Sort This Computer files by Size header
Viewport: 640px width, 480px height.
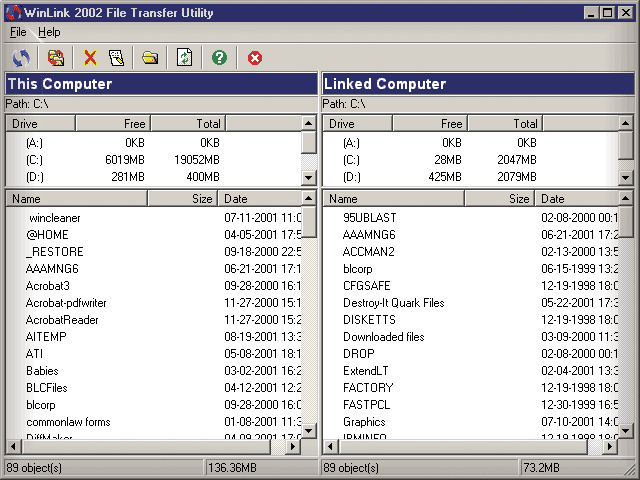point(182,199)
